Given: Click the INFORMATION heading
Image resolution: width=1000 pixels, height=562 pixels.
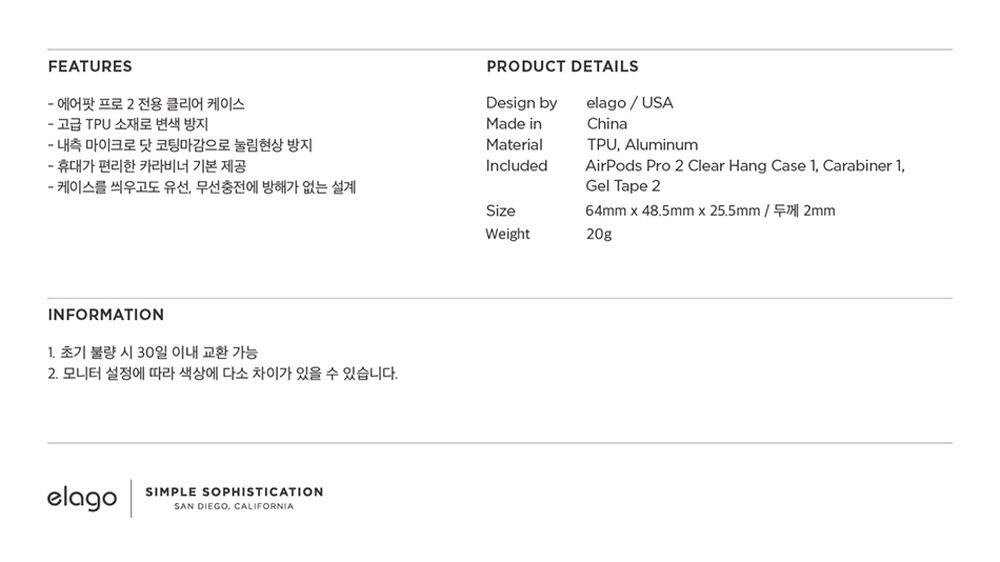Looking at the screenshot, I should pyautogui.click(x=106, y=314).
